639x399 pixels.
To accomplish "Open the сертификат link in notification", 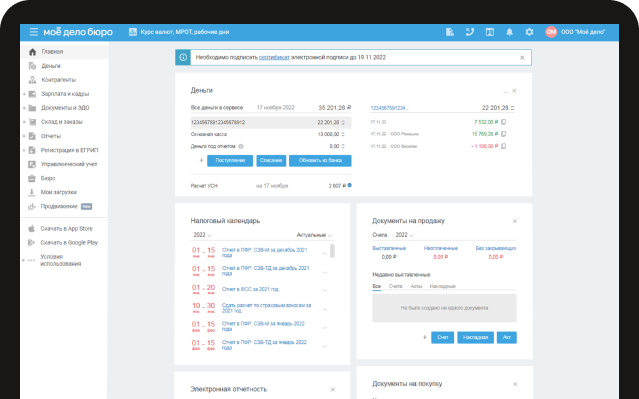I will tap(274, 57).
